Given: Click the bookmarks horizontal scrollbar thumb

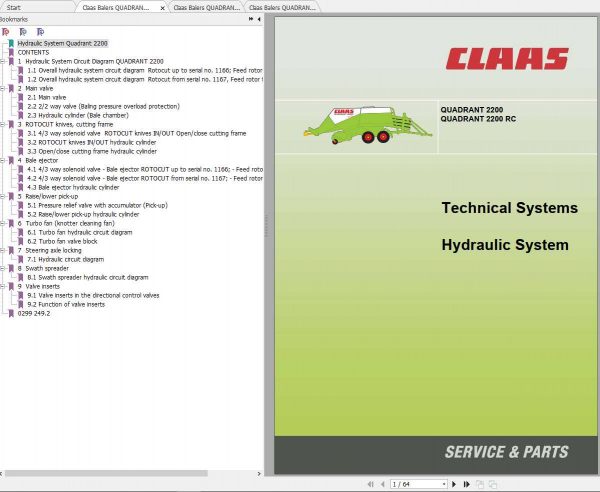Looking at the screenshot, I should tap(106, 474).
